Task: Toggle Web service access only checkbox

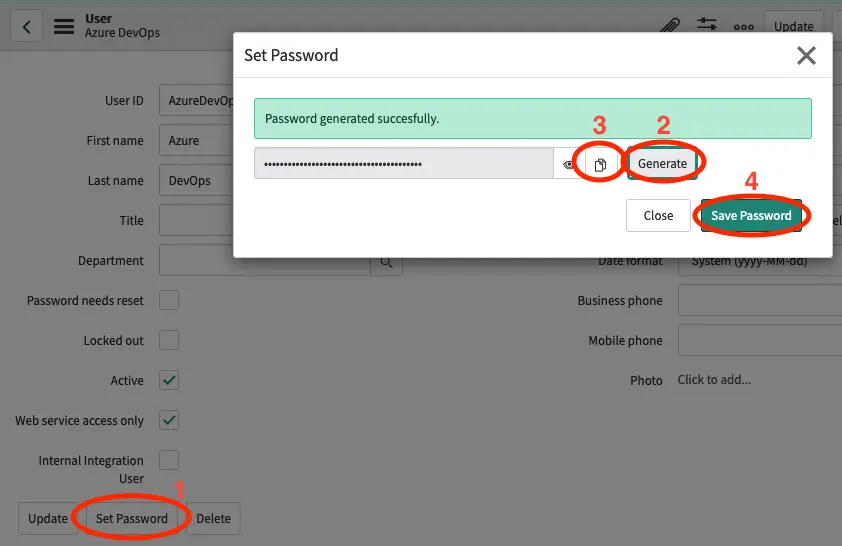Action: (x=169, y=420)
